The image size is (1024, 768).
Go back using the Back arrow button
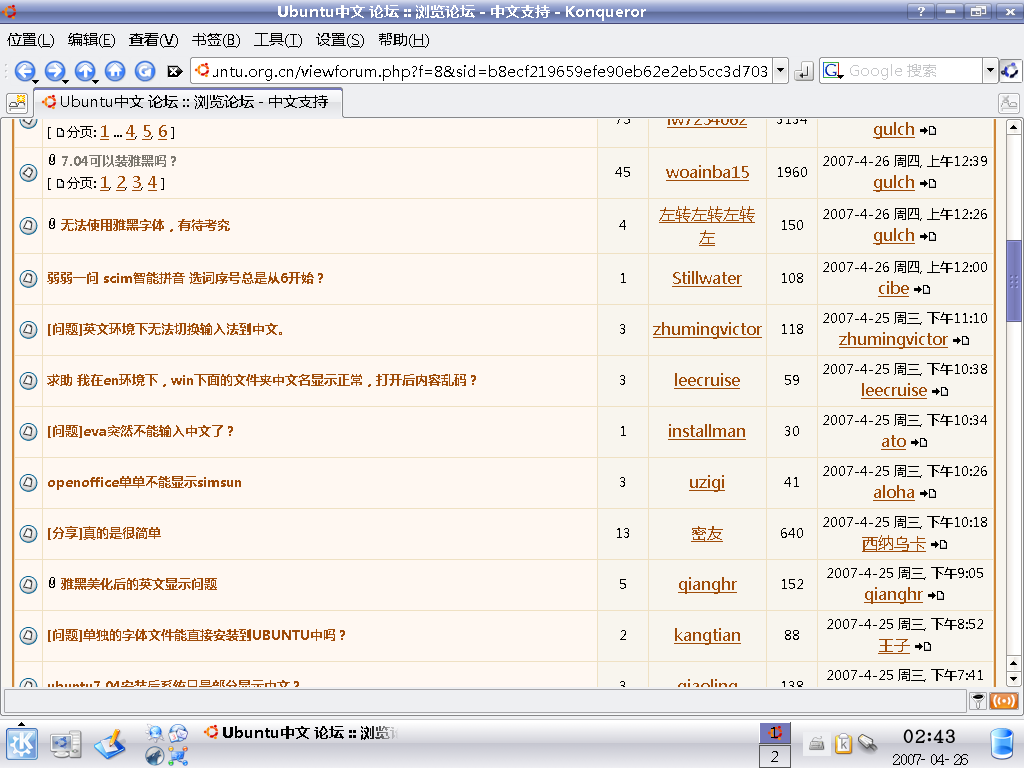(x=24, y=70)
